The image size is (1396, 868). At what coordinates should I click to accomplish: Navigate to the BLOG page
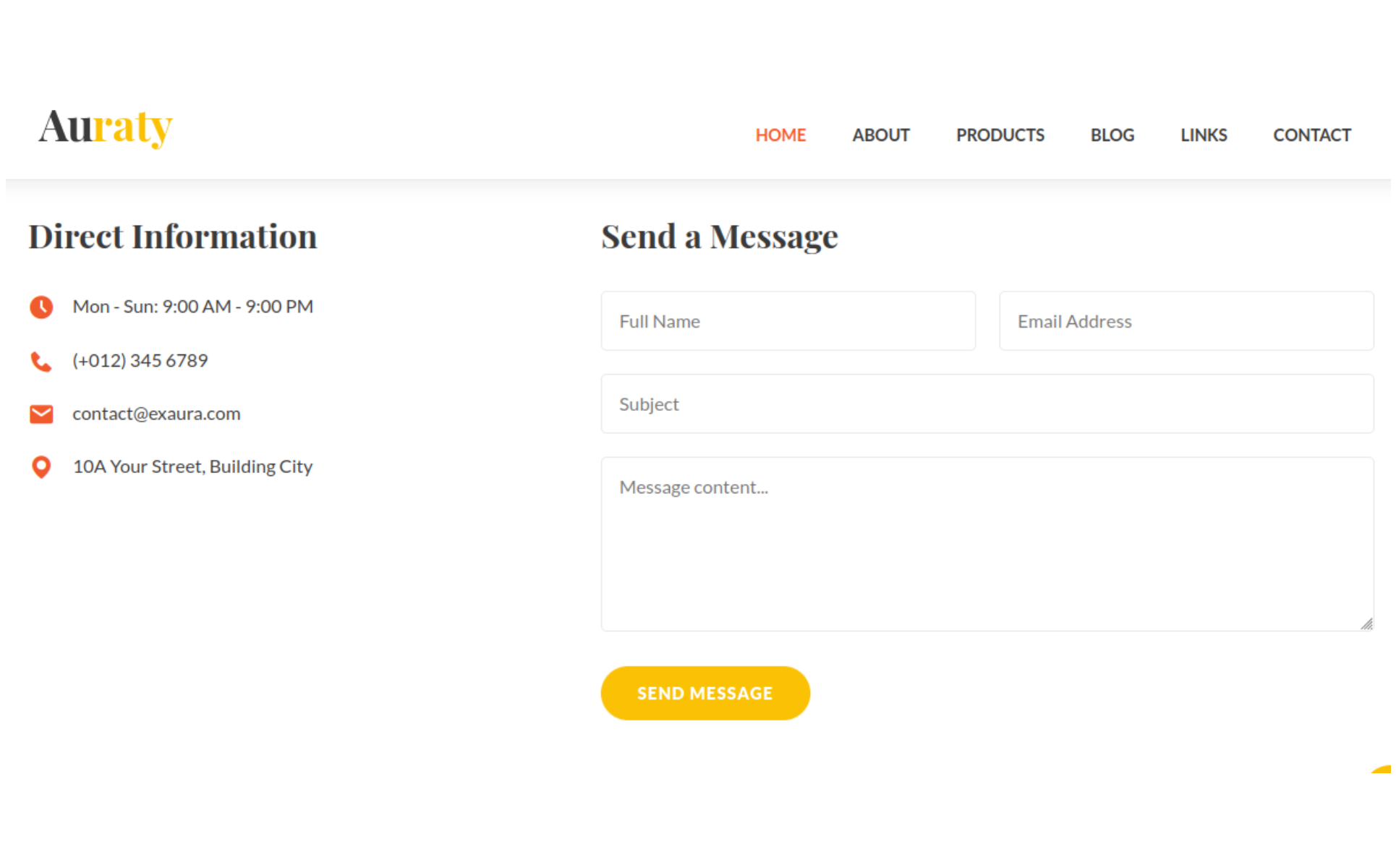pos(1112,135)
